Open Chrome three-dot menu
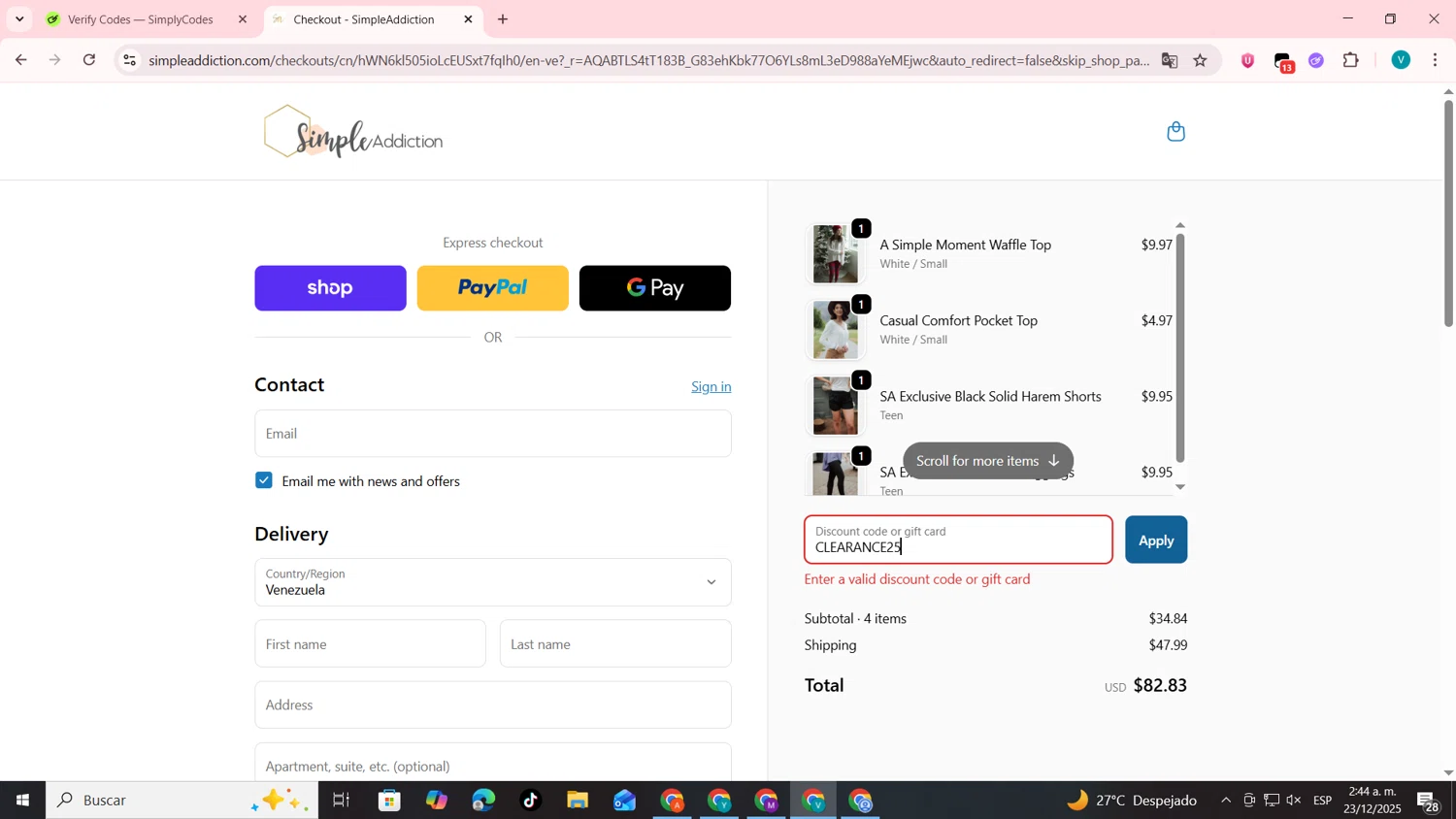 1436,60
